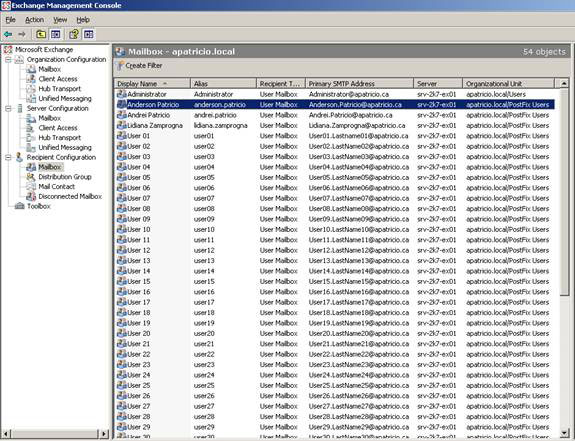575x441 pixels.
Task: Select Client Access under Organization Configuration
Action: coord(58,79)
